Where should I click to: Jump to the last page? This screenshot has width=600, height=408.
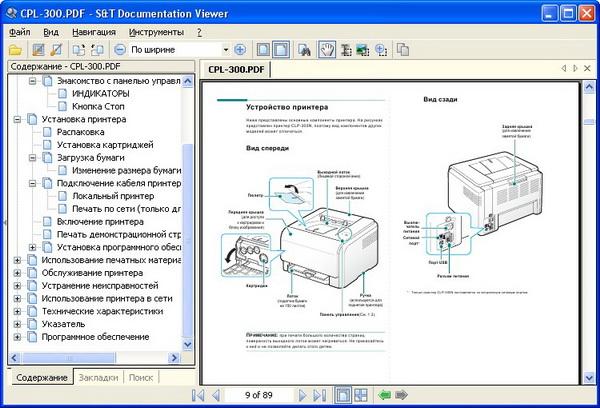click(319, 395)
